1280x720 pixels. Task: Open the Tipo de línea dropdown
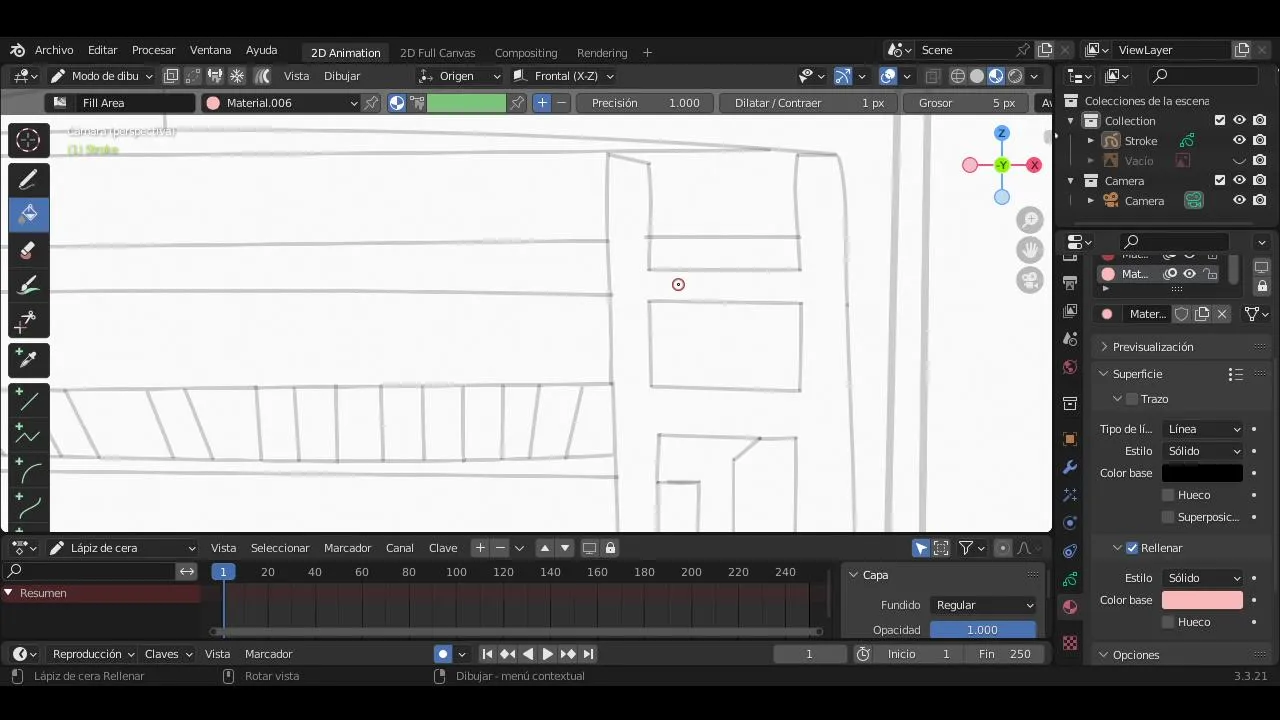[1203, 429]
